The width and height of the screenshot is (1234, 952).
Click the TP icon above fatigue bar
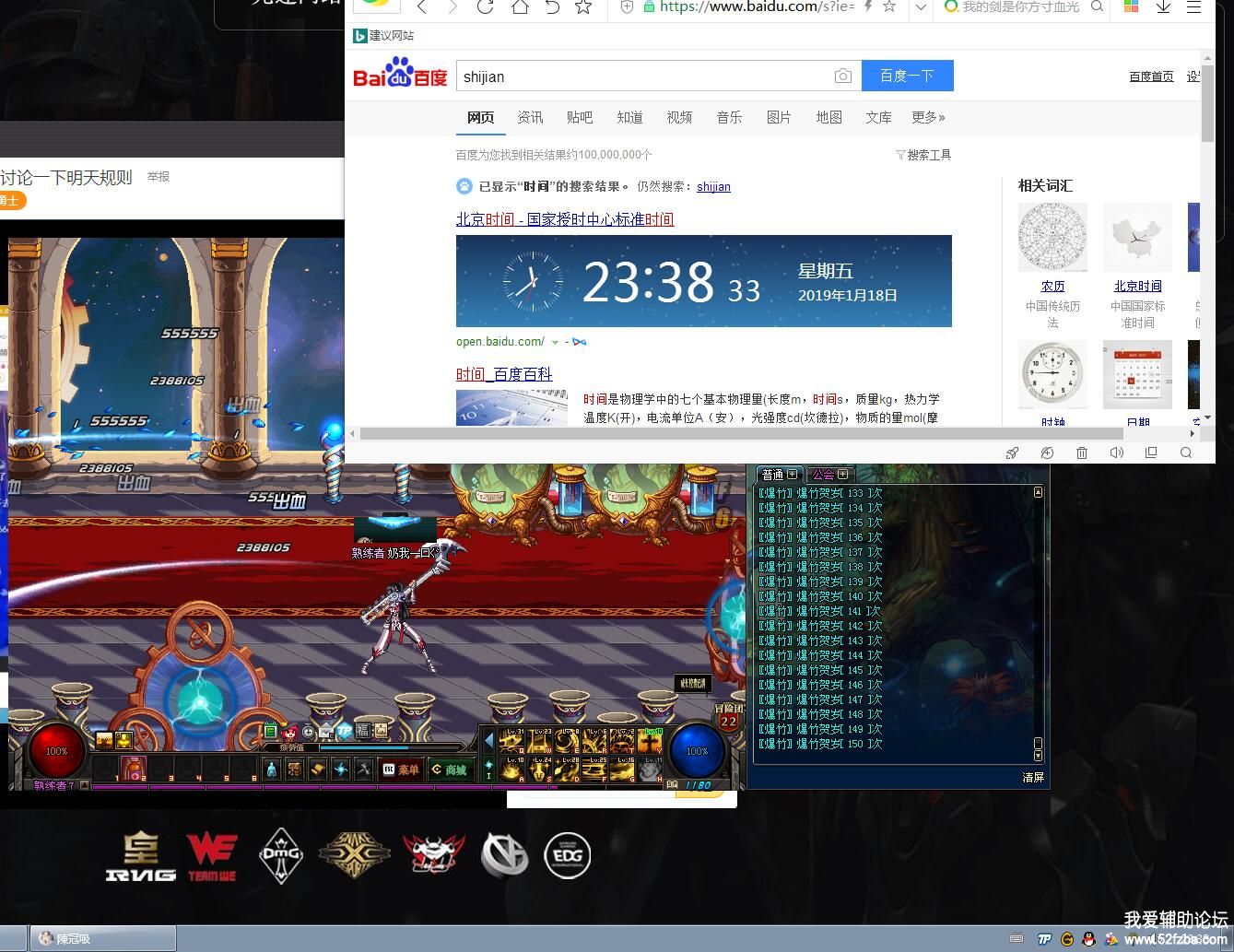[345, 732]
